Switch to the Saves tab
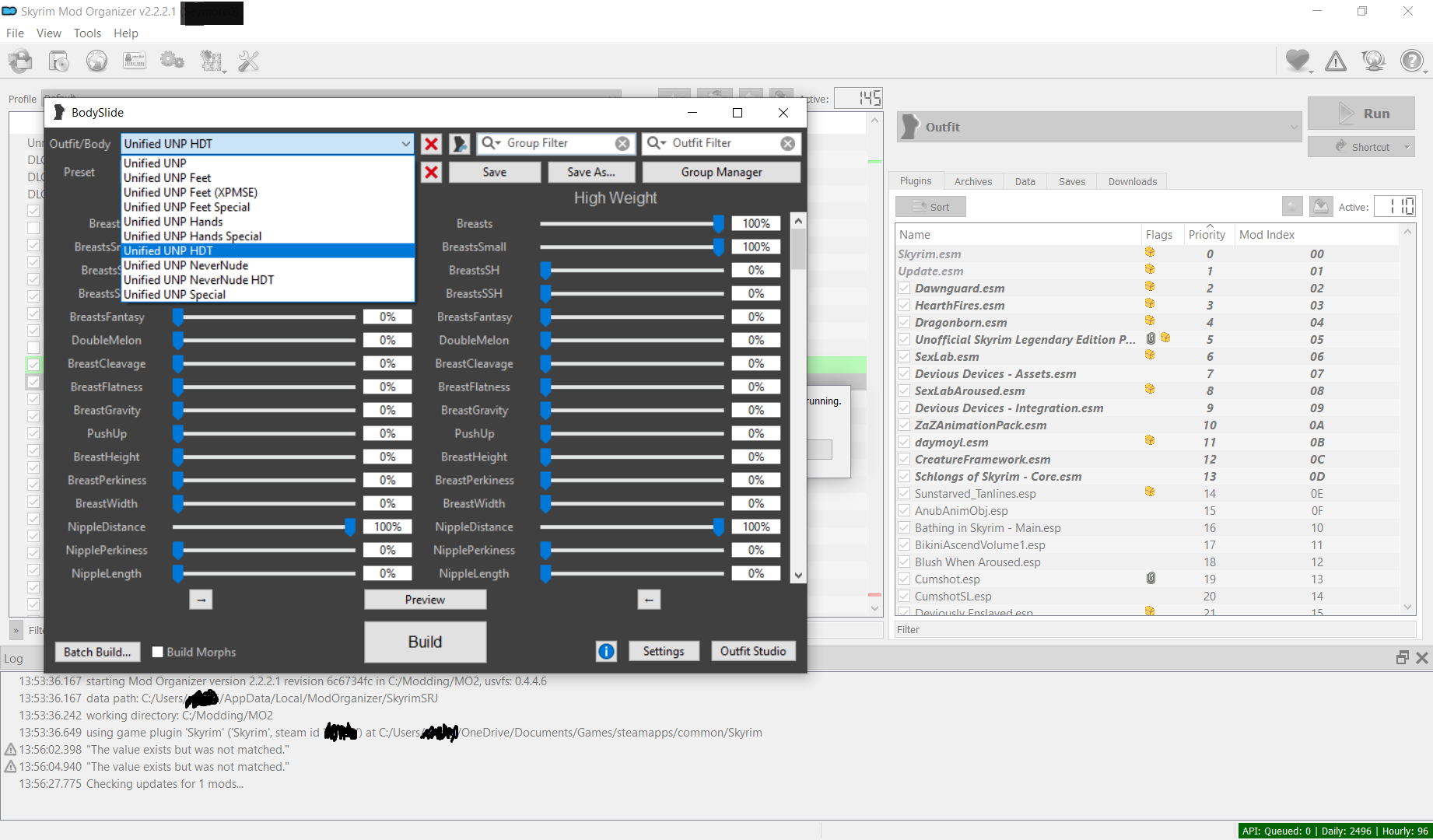Viewport: 1433px width, 840px height. coord(1071,181)
